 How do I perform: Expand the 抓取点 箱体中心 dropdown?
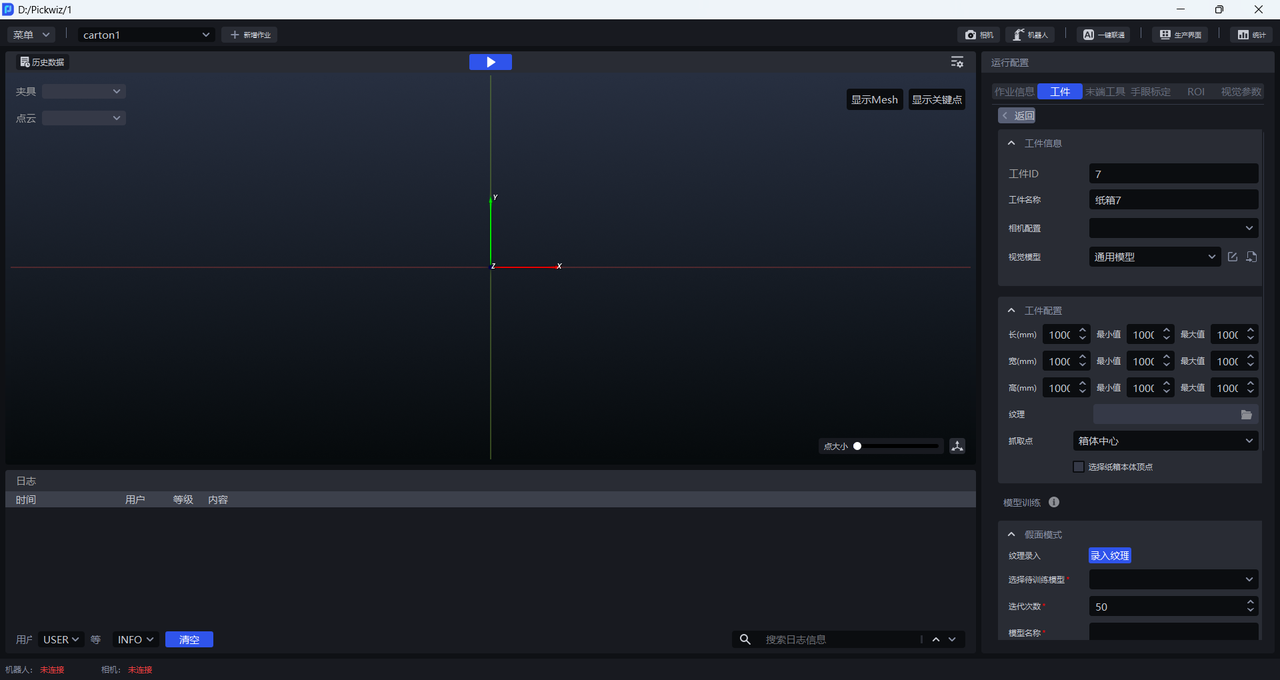1165,441
